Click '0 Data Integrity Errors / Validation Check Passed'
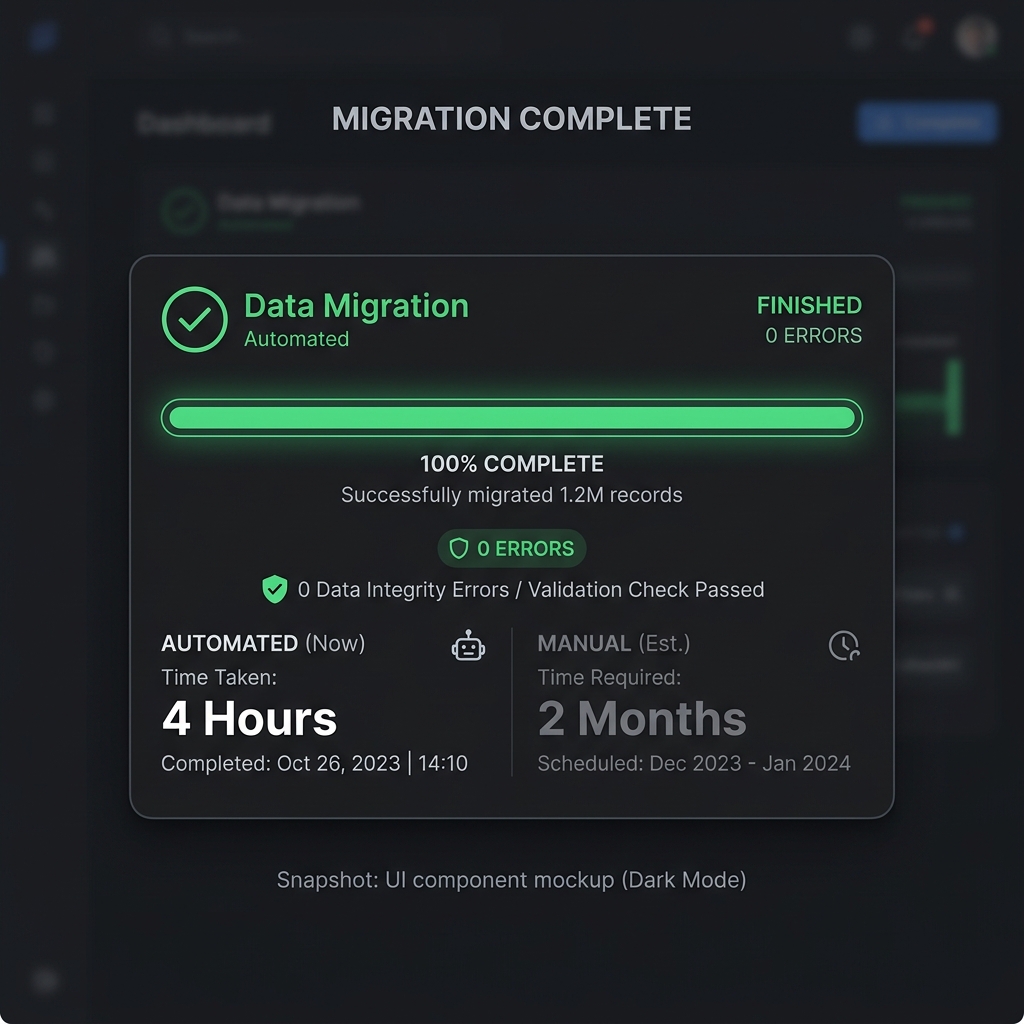Viewport: 1024px width, 1024px height. tap(531, 590)
